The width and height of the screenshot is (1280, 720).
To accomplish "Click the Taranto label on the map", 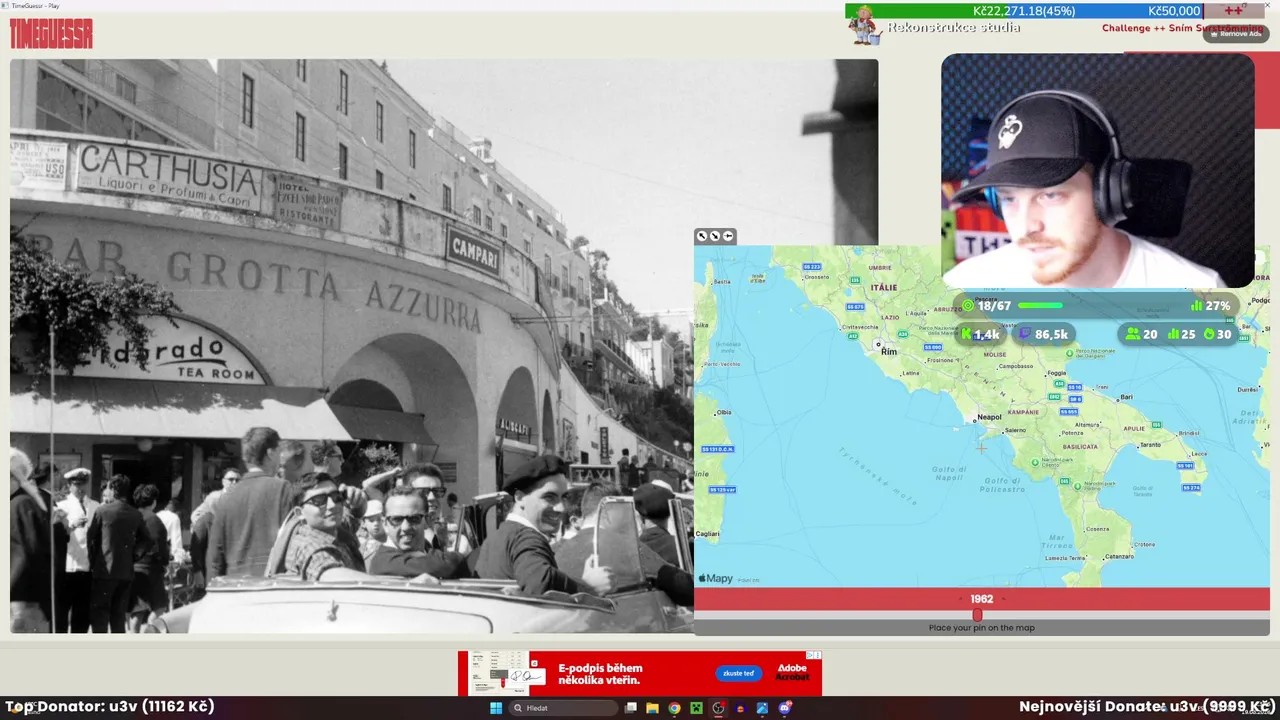I will pyautogui.click(x=1150, y=445).
